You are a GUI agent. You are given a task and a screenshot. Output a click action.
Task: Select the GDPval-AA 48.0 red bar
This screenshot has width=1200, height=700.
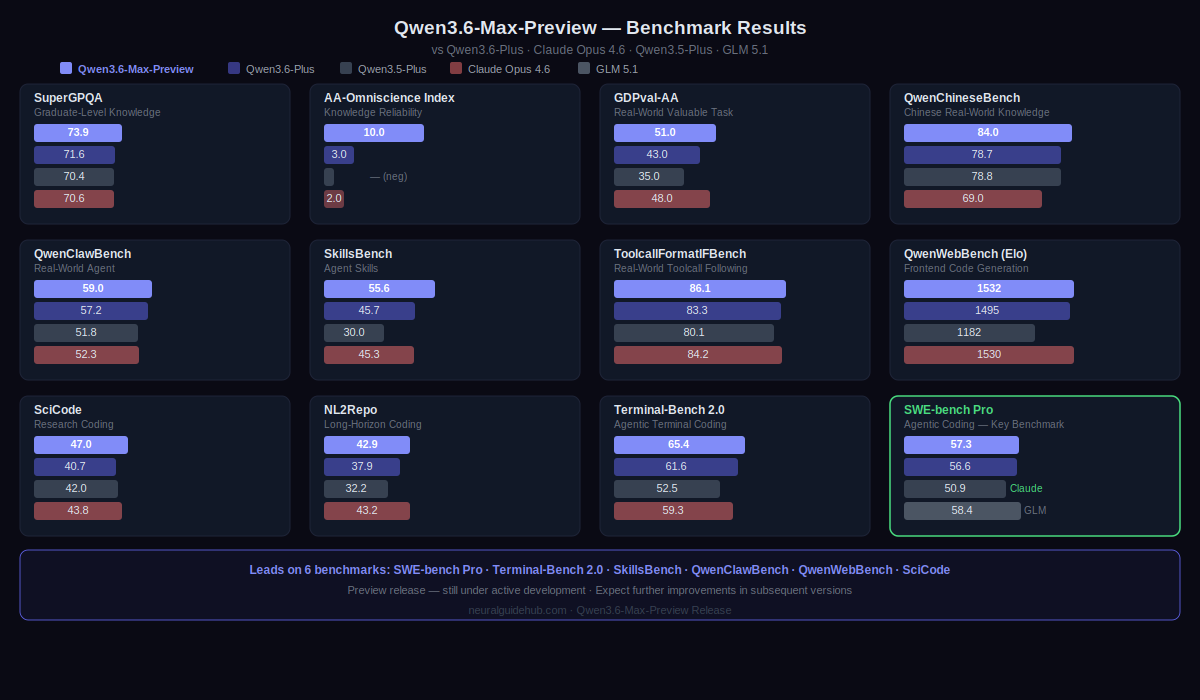tap(662, 199)
